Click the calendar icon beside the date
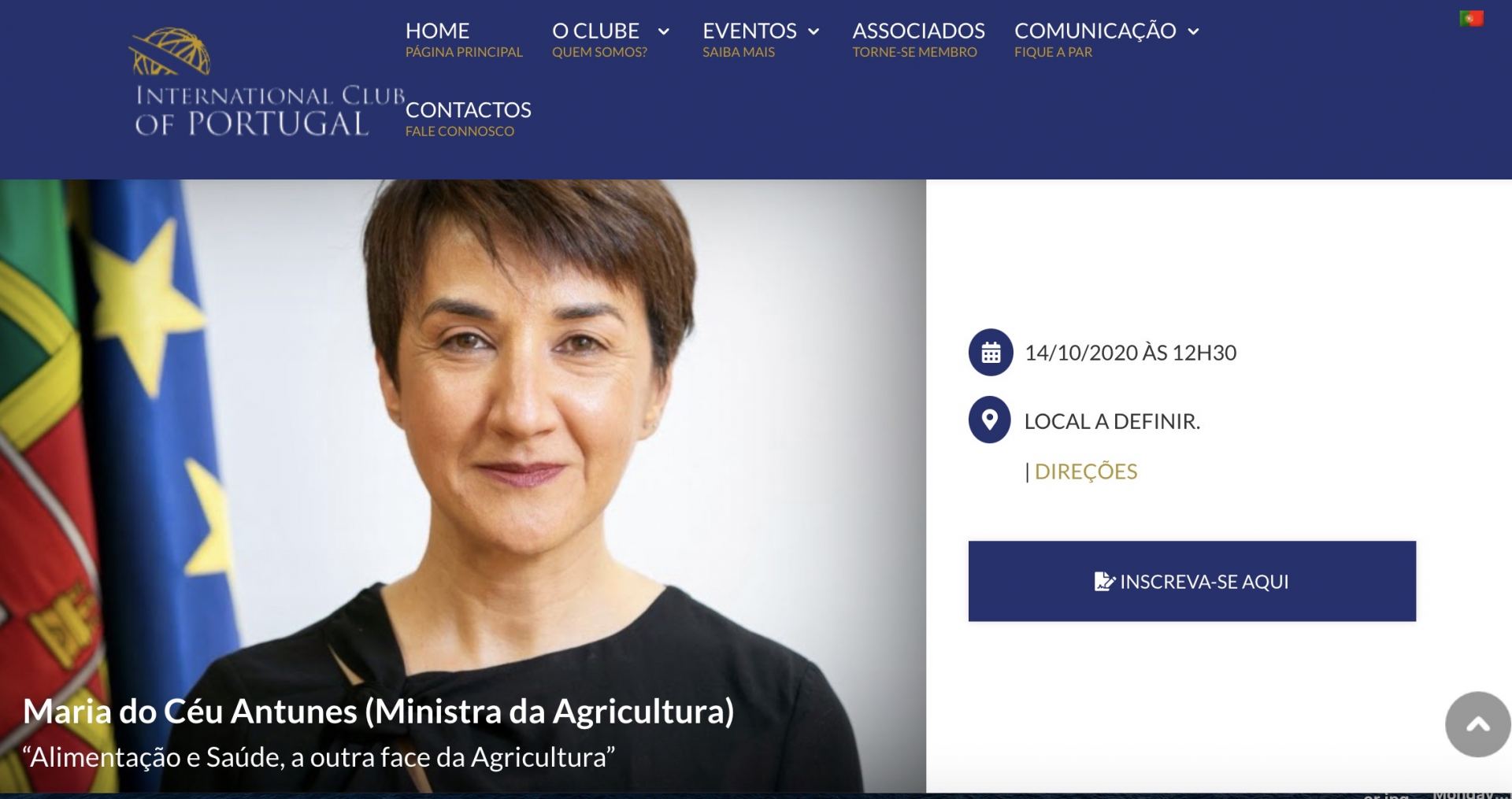1512x799 pixels. (x=991, y=352)
